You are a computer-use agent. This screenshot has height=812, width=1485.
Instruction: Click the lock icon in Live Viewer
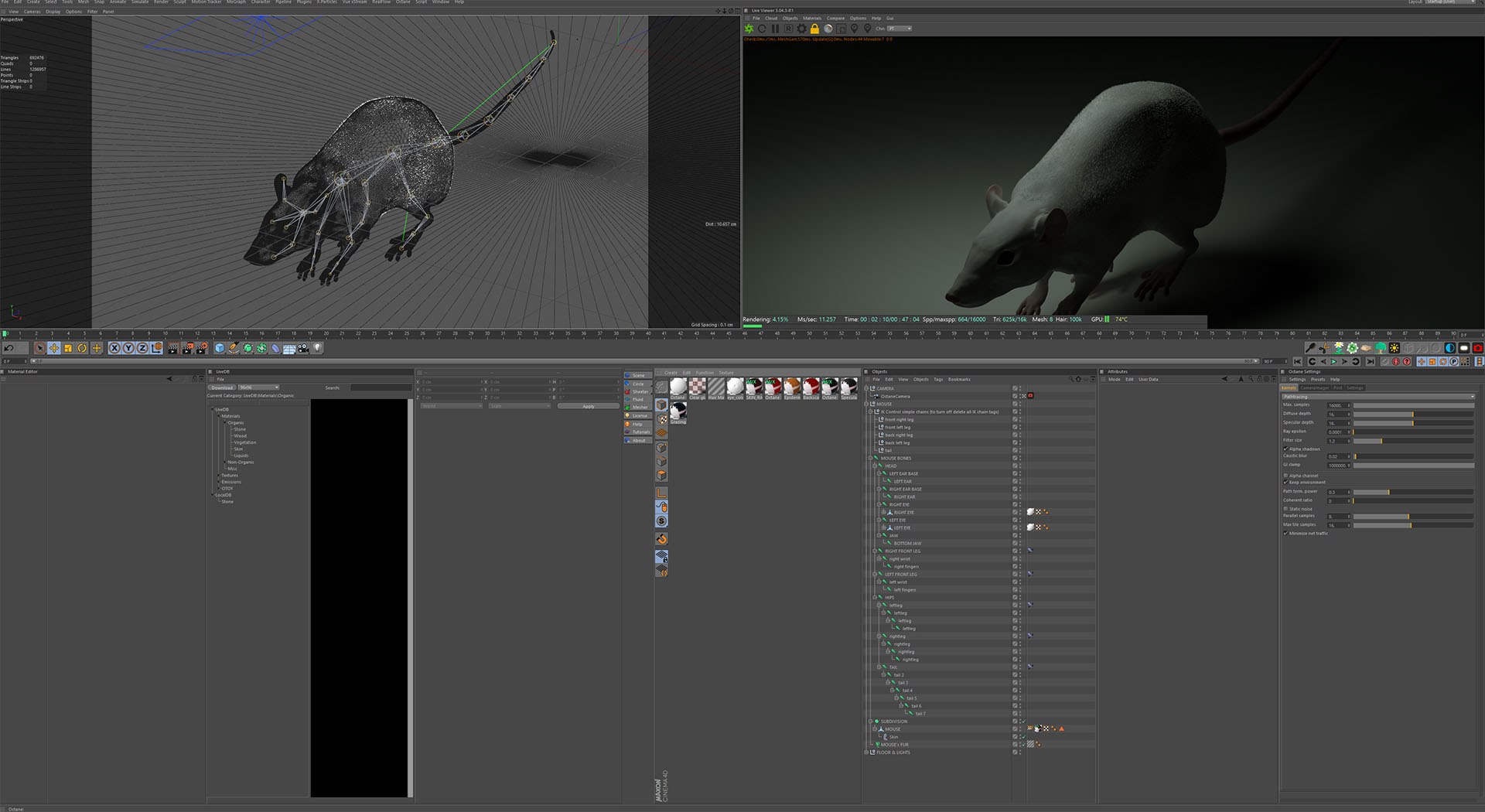814,29
